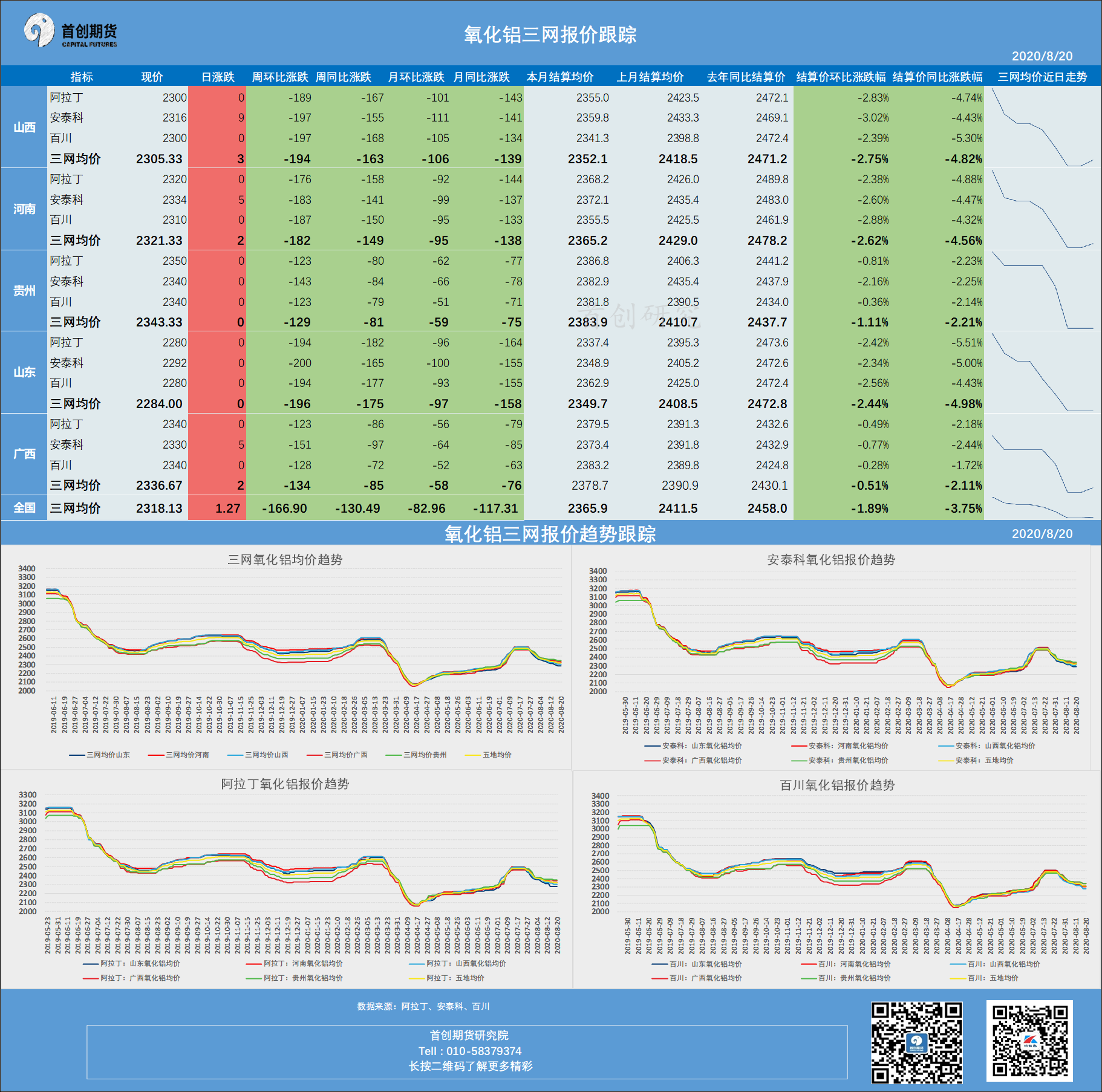
Task: Select the 日涨跌 column header
Action: 218,77
